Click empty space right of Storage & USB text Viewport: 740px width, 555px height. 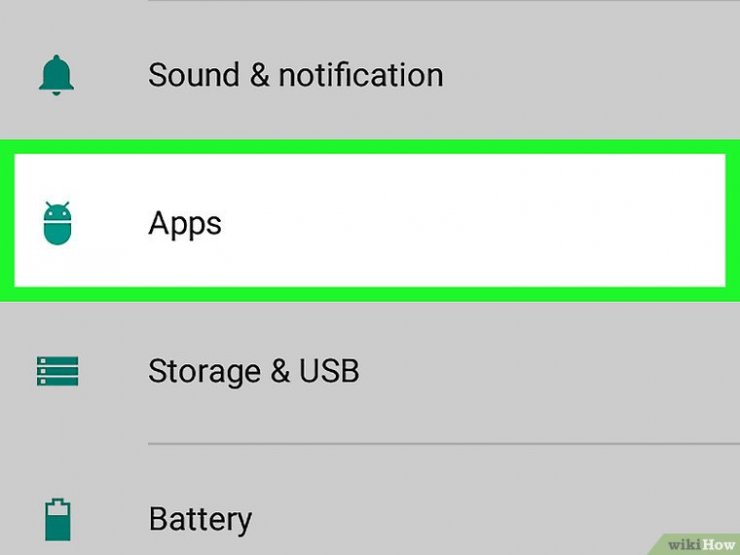click(547, 371)
